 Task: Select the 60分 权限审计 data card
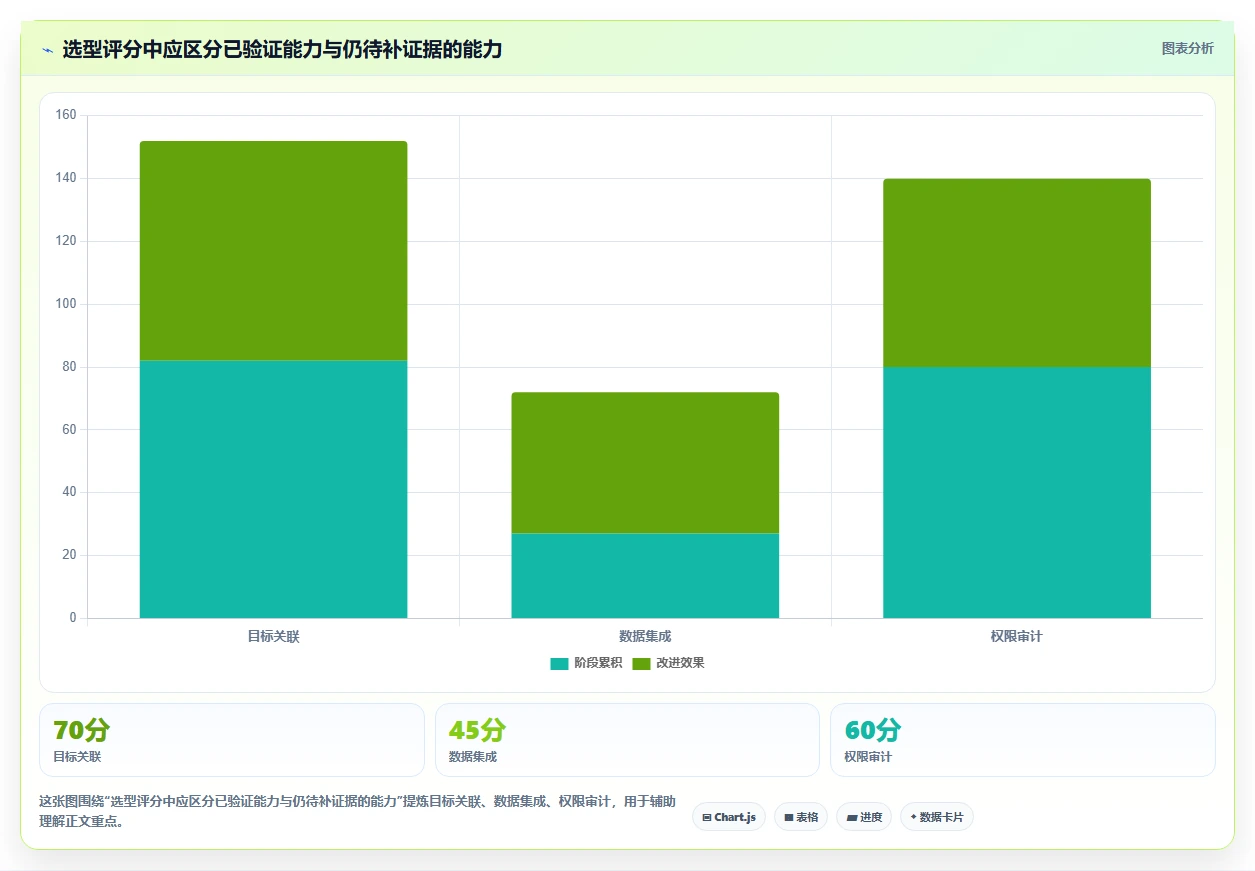(x=1023, y=740)
